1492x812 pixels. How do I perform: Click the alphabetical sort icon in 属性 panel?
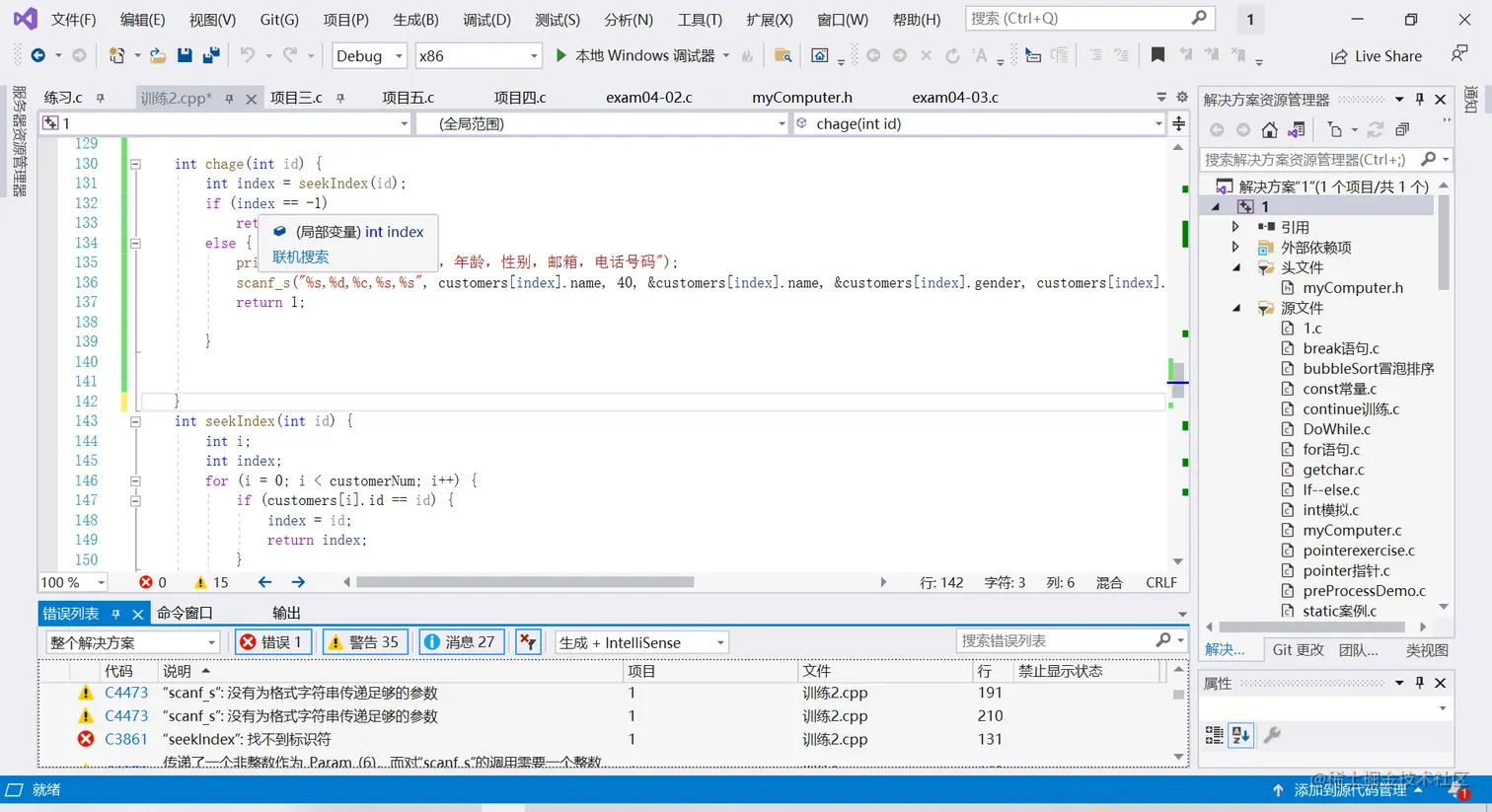(1240, 735)
